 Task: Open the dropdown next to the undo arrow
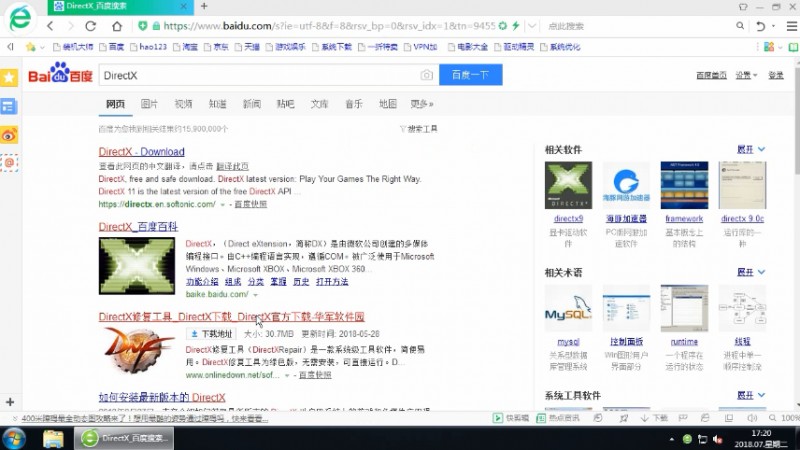(773, 26)
